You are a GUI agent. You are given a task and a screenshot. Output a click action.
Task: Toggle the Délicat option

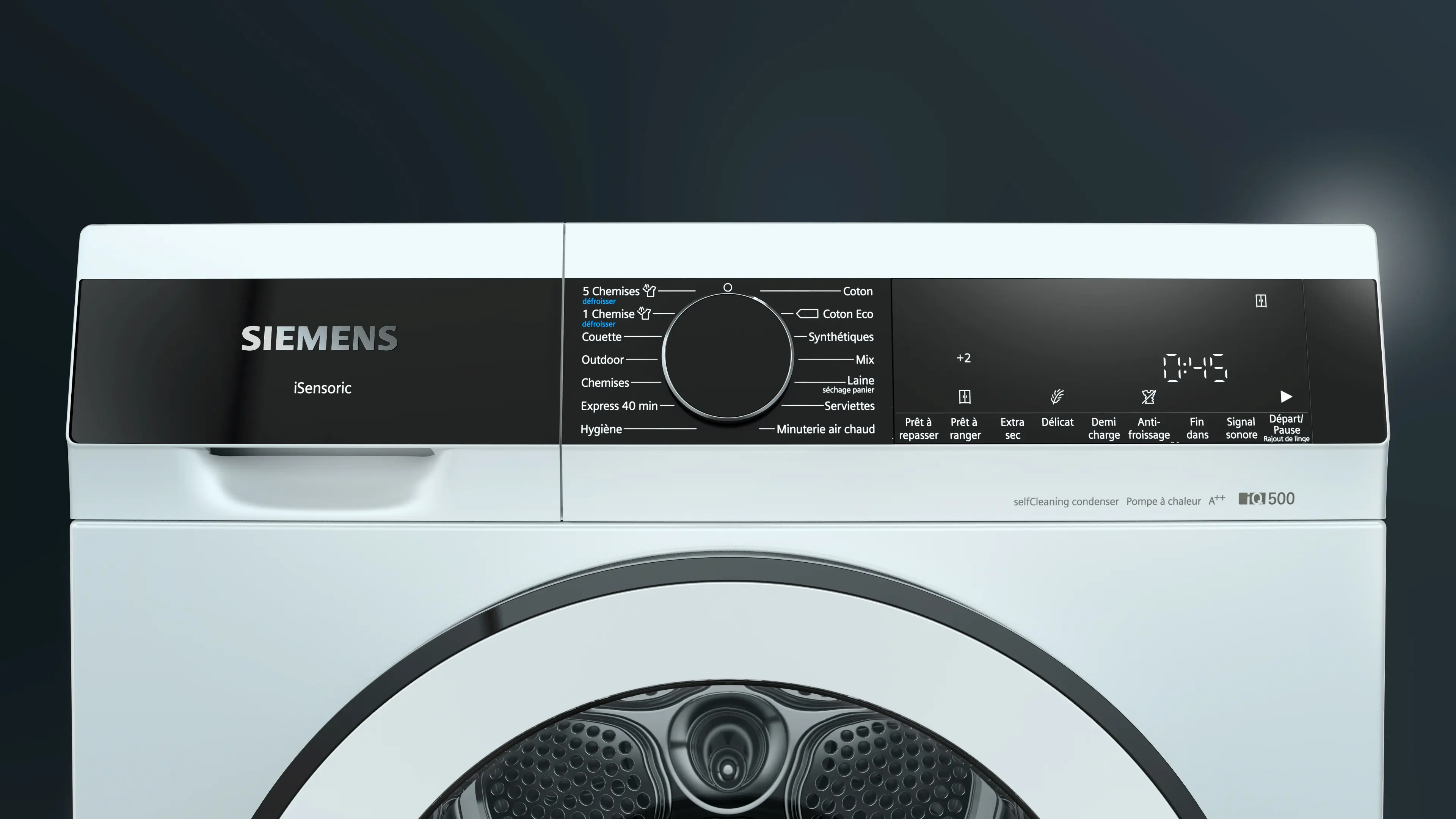[1057, 422]
